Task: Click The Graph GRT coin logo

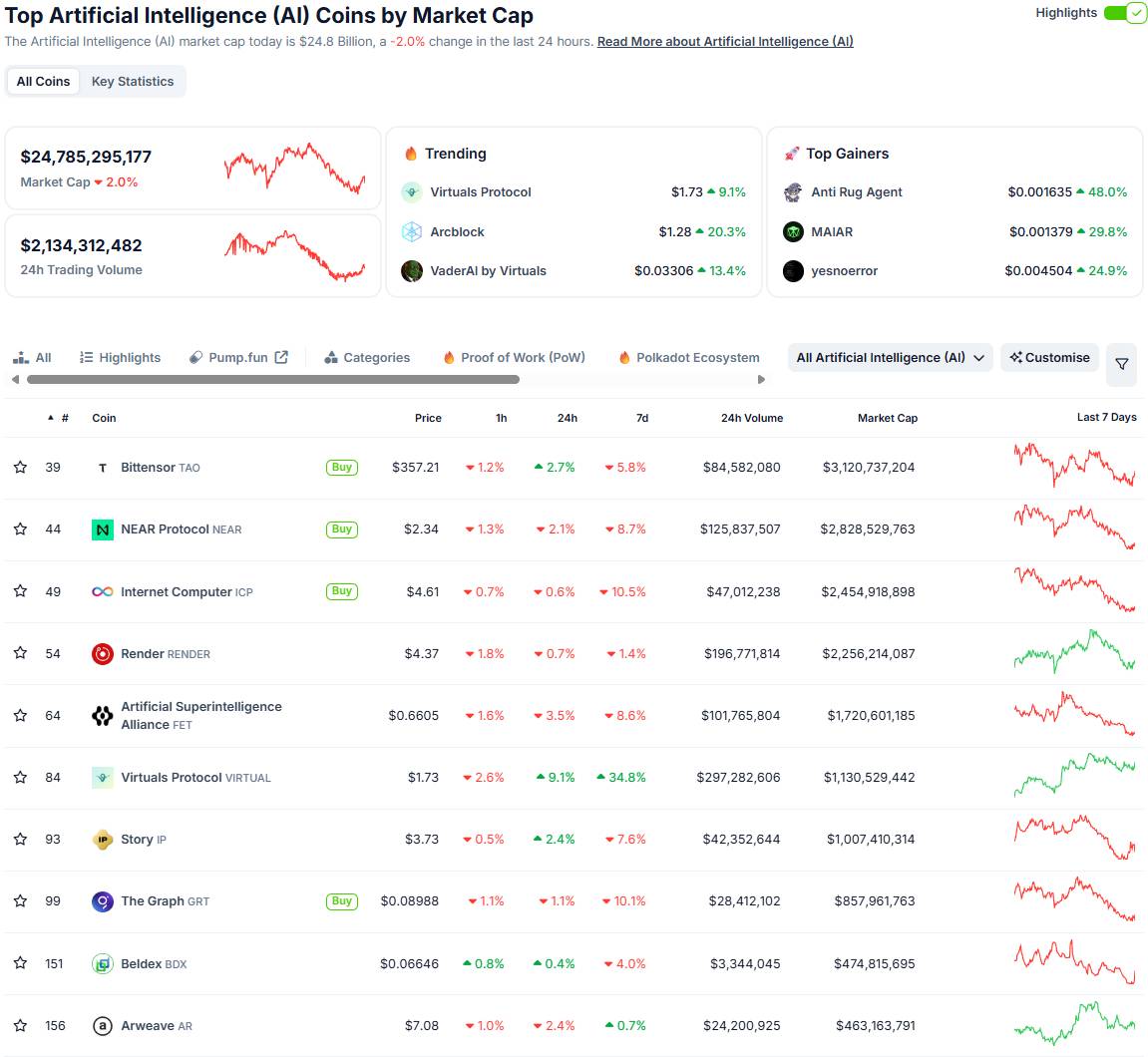Action: (x=103, y=901)
